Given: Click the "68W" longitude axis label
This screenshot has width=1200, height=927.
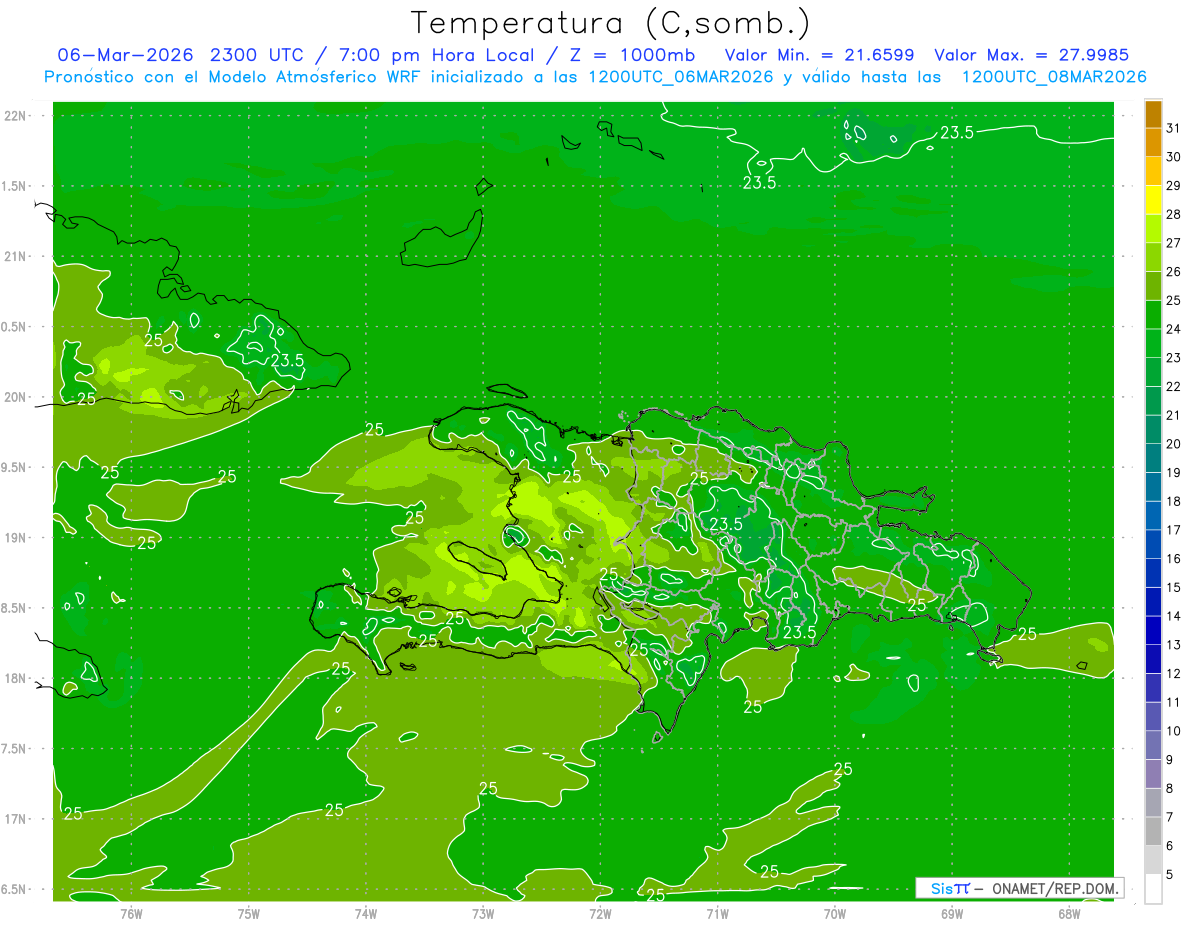Looking at the screenshot, I should pyautogui.click(x=1069, y=913).
